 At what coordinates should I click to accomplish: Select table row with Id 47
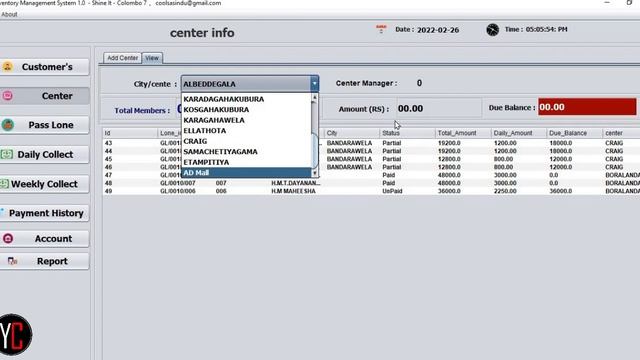(x=371, y=175)
